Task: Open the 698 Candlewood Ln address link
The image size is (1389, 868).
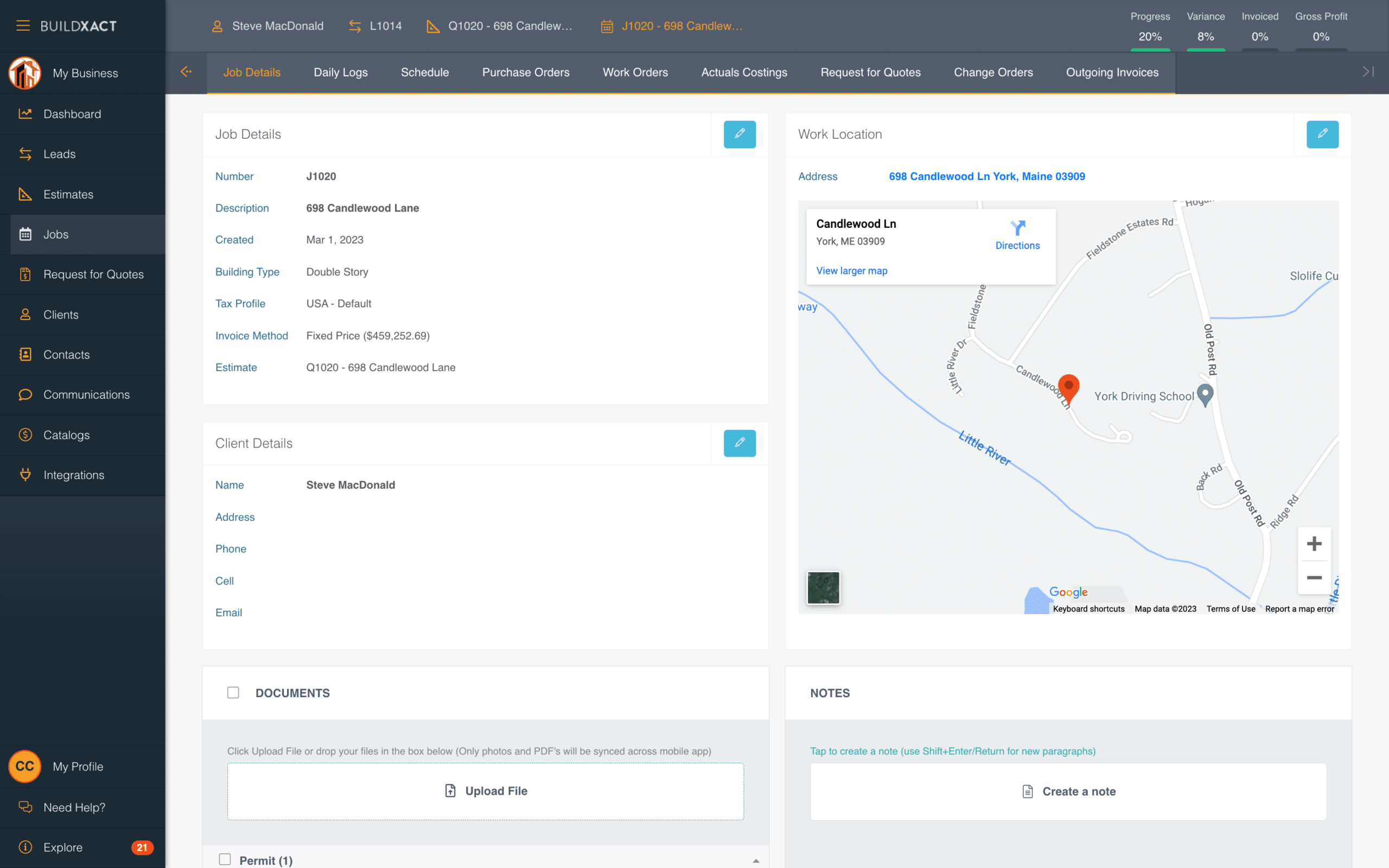Action: pos(986,176)
